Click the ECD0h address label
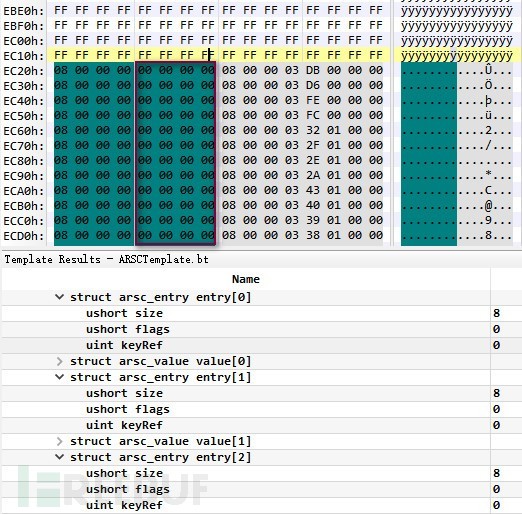Viewport: 522px width, 514px height. pos(24,236)
